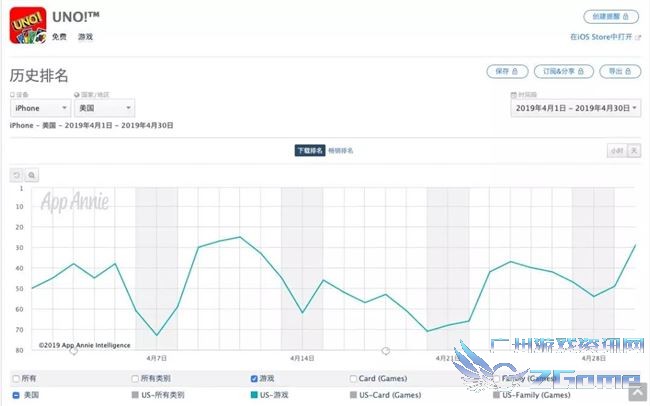Uncheck the 游戏 checkbox

coord(254,379)
